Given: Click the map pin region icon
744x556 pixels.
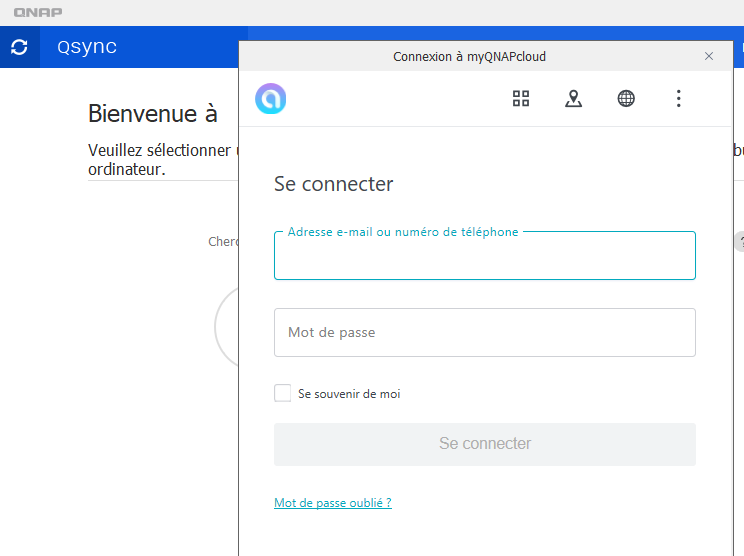Looking at the screenshot, I should point(573,98).
